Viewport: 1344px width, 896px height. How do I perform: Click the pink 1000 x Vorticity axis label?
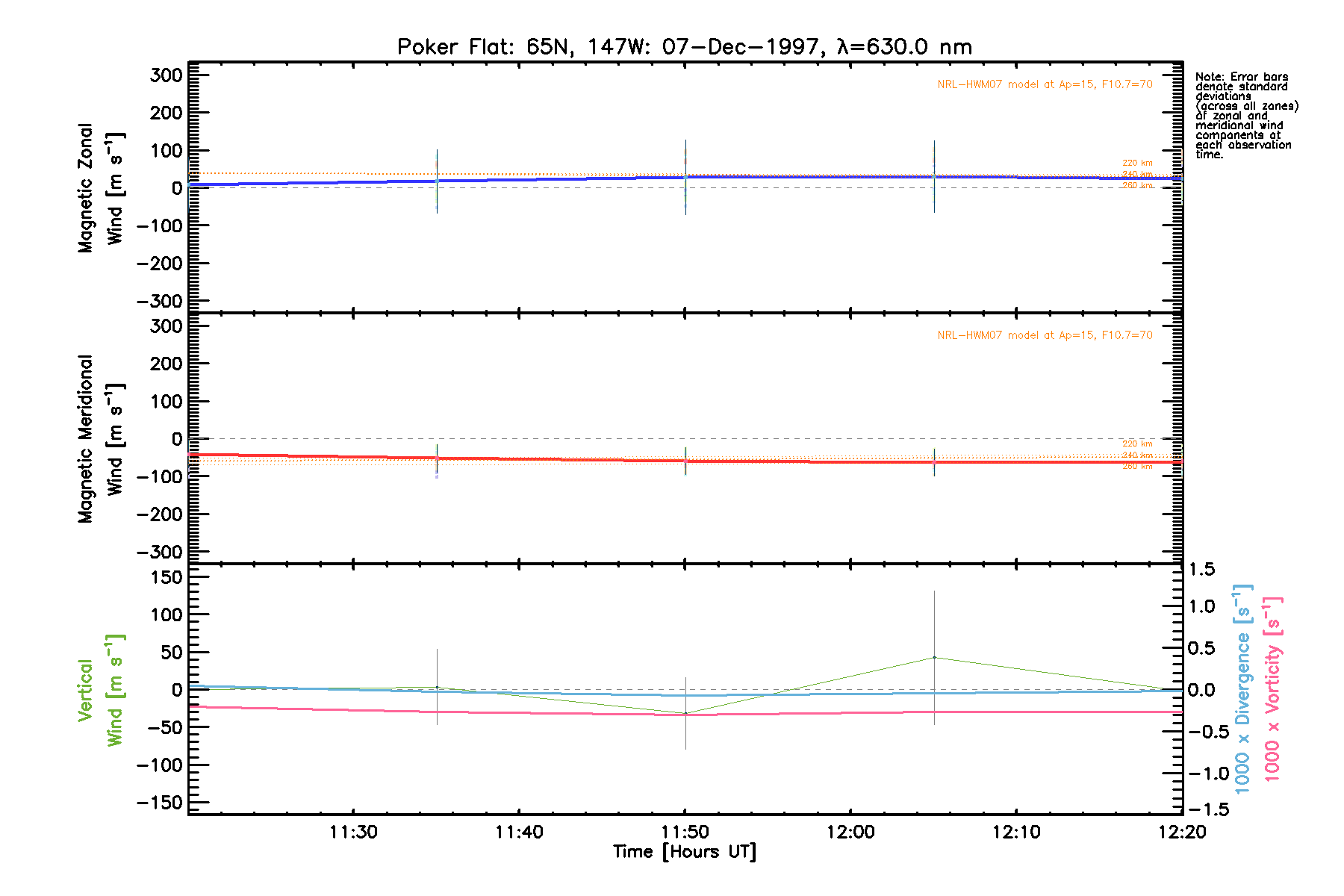point(1272,688)
